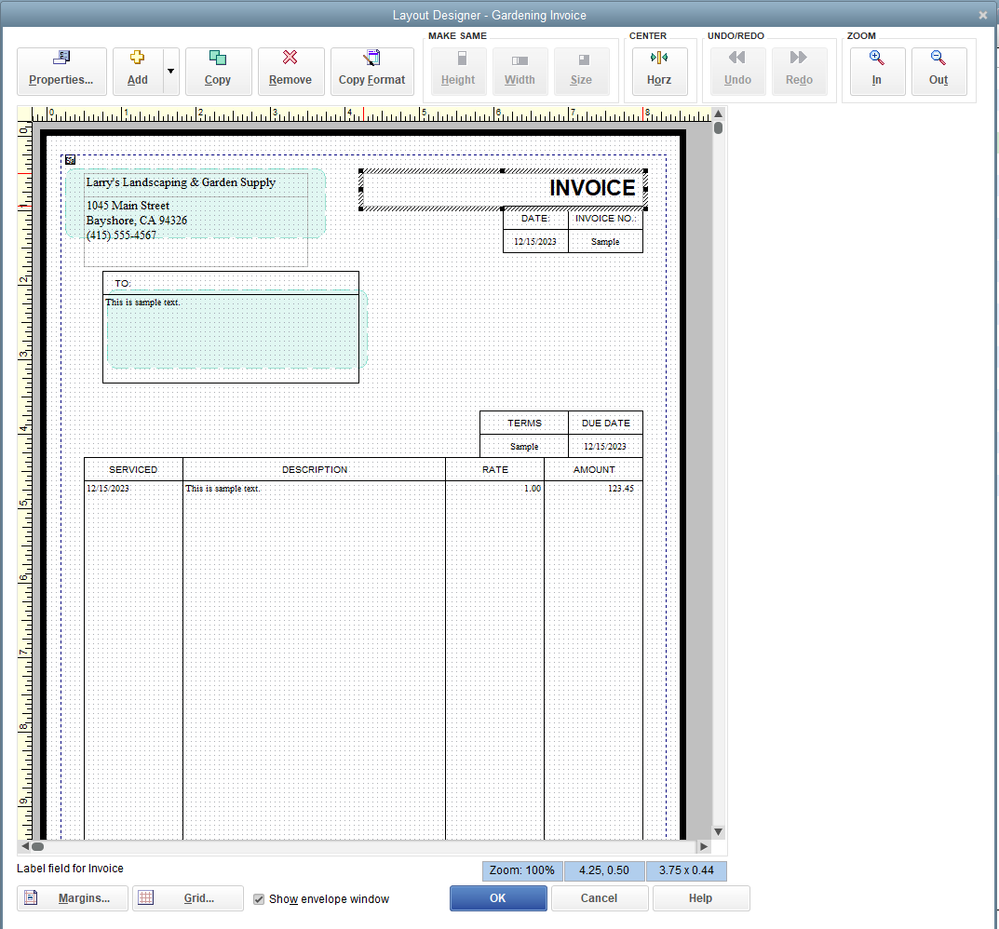Open Properties from the toolbar
The width and height of the screenshot is (999, 929).
point(61,71)
